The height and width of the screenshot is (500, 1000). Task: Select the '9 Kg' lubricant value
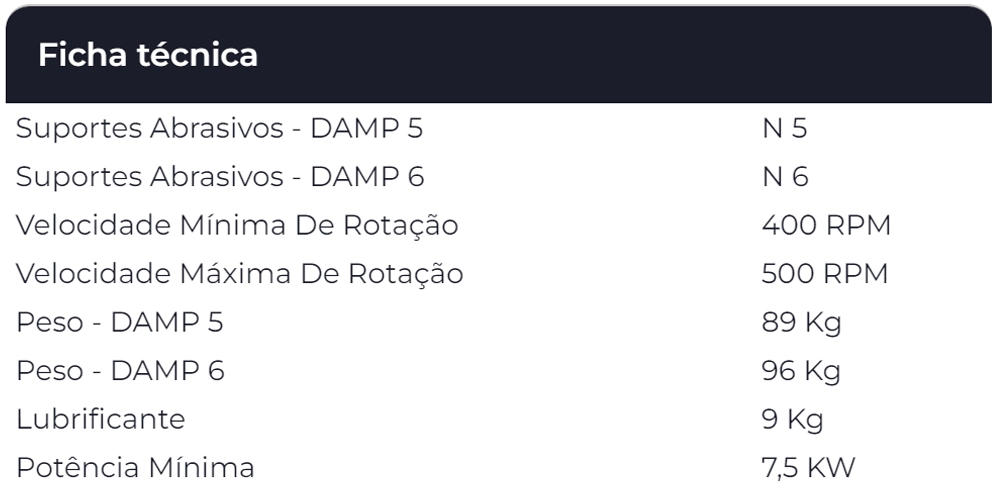click(792, 420)
